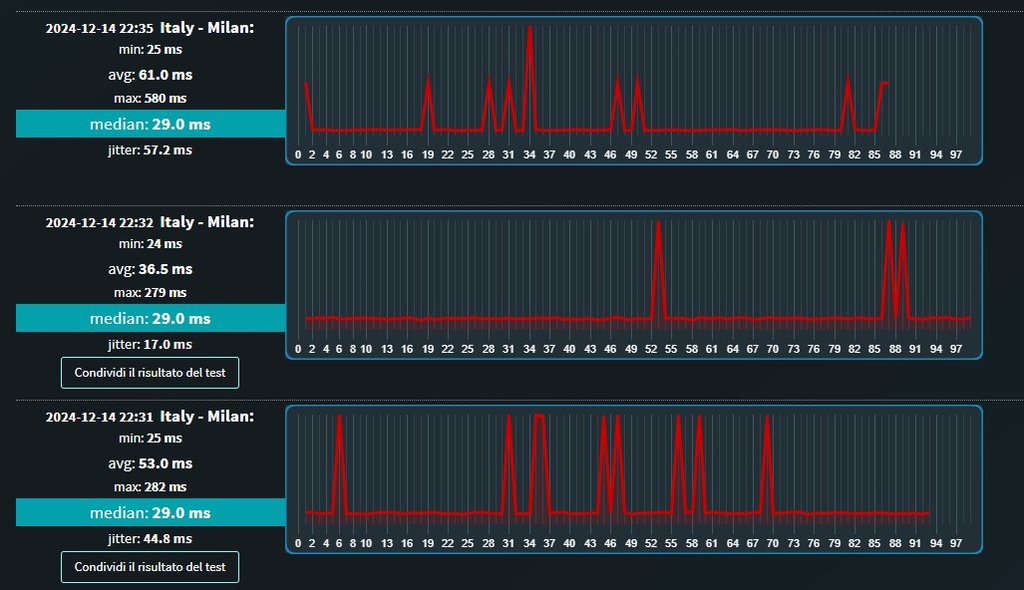Click the spike near 19 in the 22:35 graph

428,105
